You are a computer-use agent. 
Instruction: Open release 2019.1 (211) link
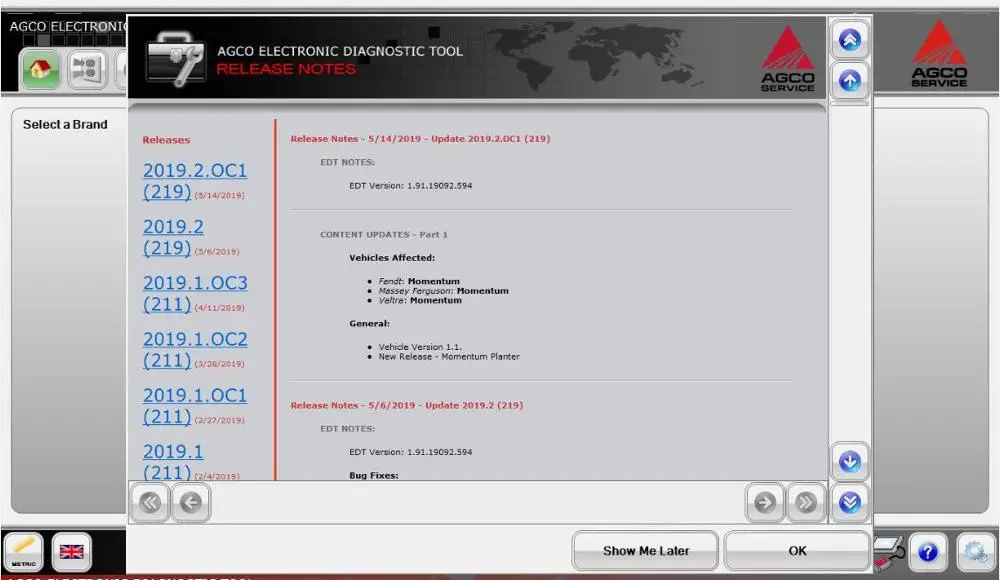tap(173, 461)
